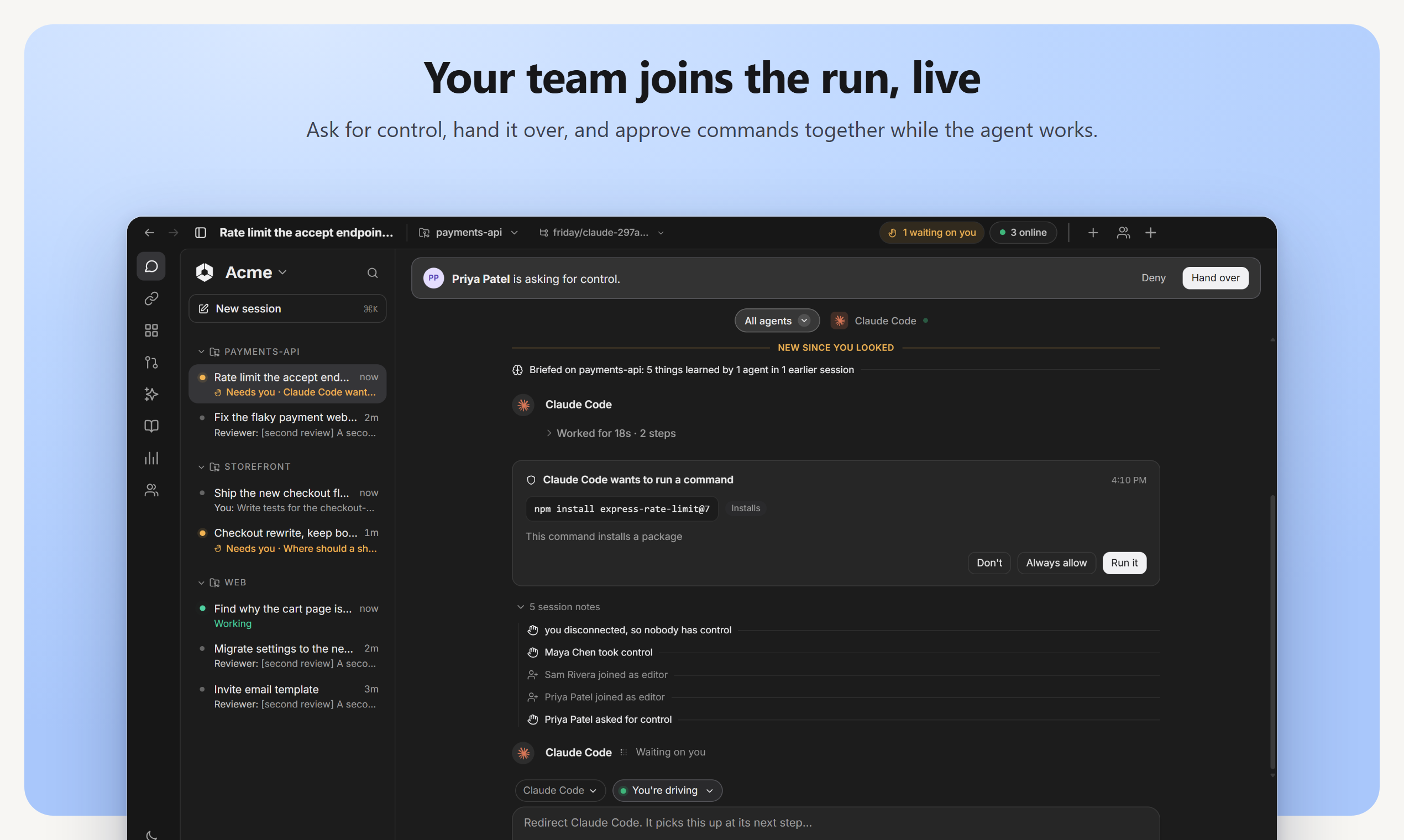Select the Claude Code agent tab
The image size is (1404, 840).
click(879, 321)
